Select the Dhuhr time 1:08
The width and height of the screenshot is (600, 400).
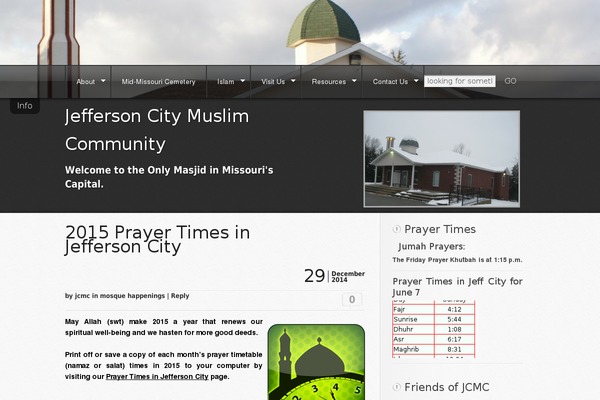click(455, 329)
